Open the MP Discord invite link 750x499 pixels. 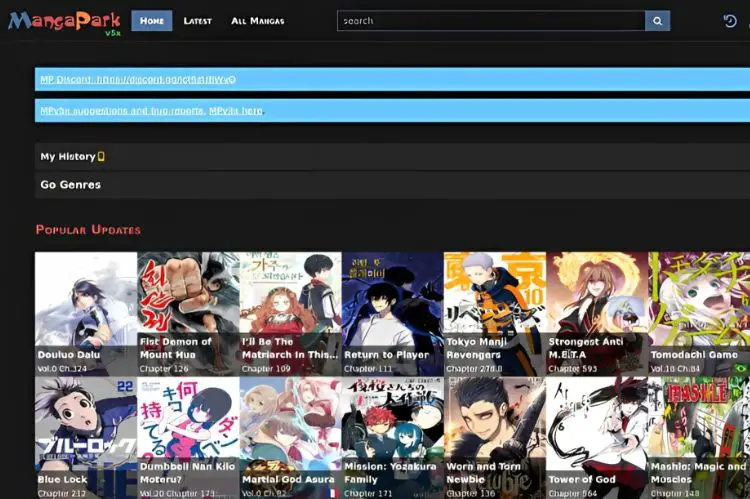tap(138, 79)
